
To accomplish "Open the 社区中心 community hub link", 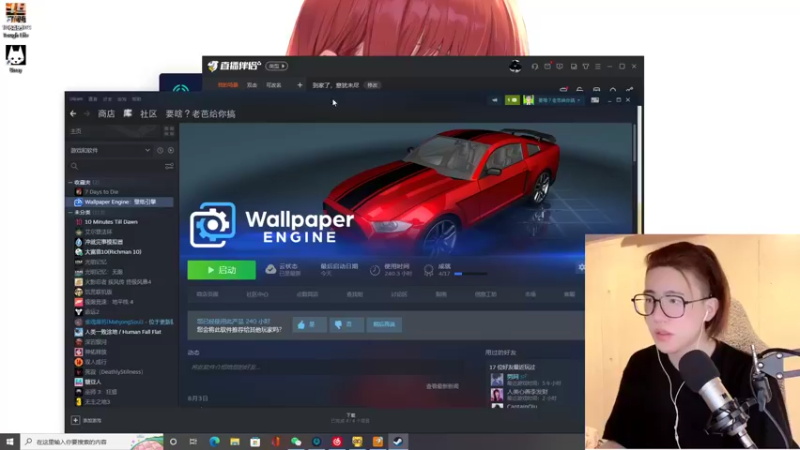I will pyautogui.click(x=257, y=294).
